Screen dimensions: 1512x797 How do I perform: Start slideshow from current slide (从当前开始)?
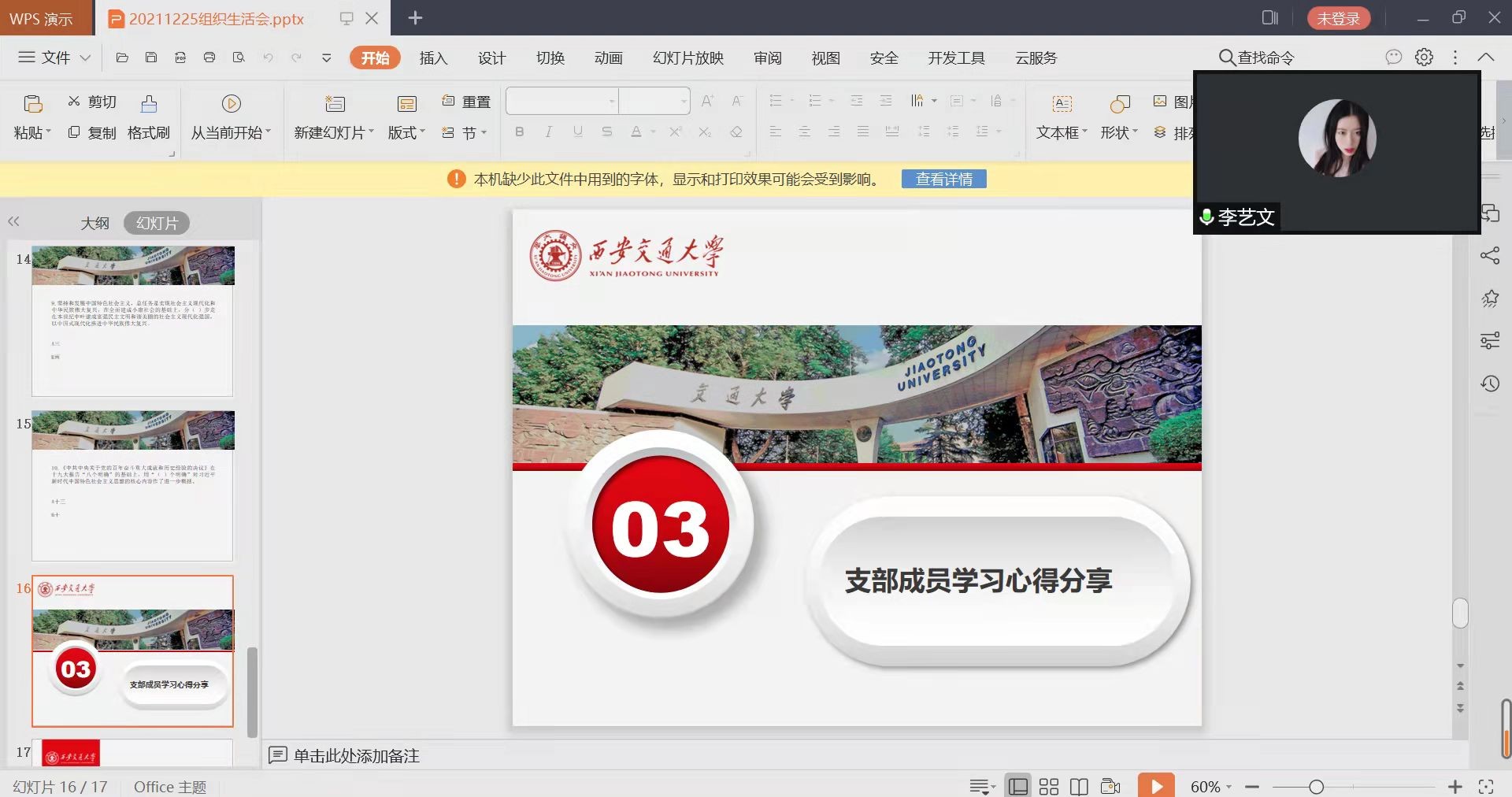point(231,103)
